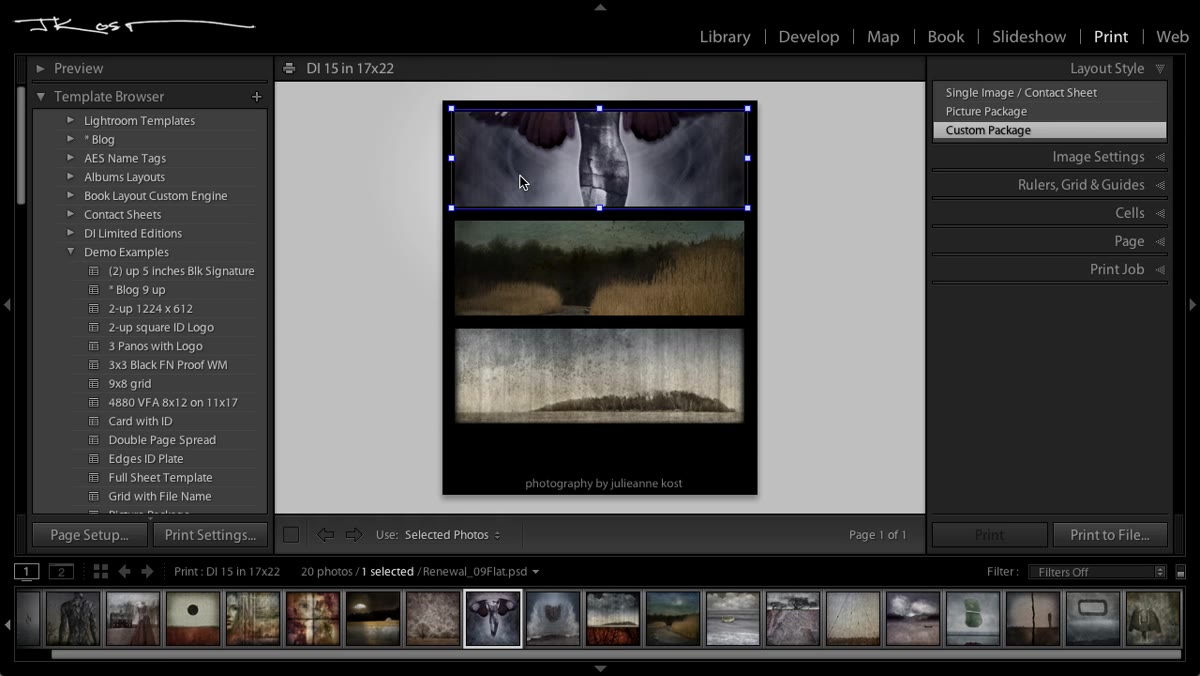
Task: Open grid view icon in filmstrip bar
Action: (101, 571)
